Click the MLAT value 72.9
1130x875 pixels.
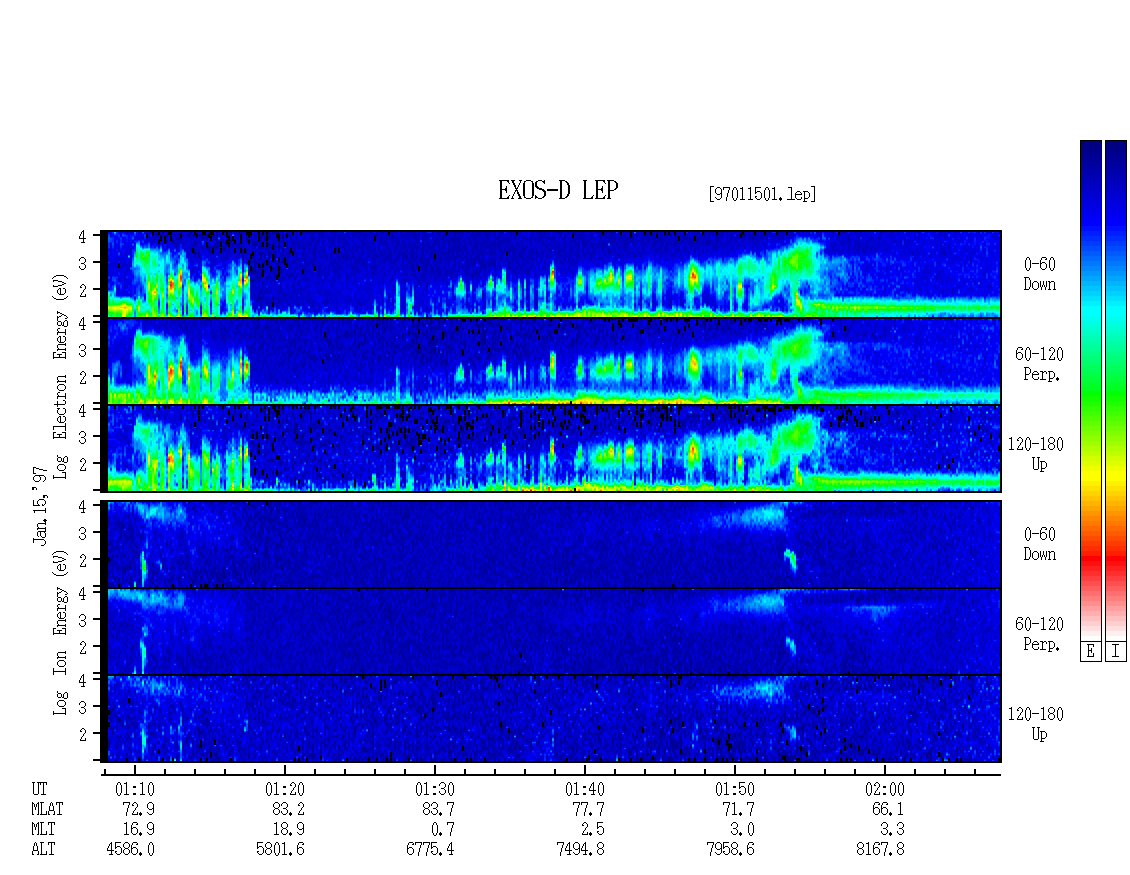coord(138,809)
